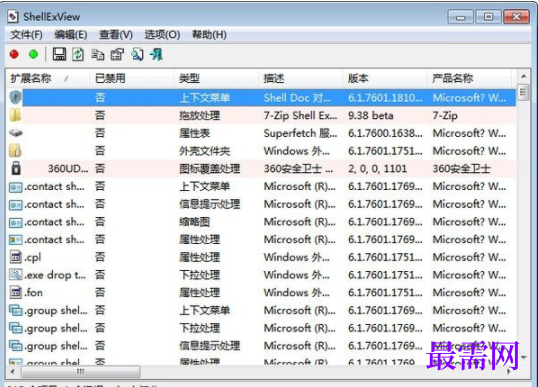Click the icon of the .exe drop target row
Viewport: 538px width, 387px height.
coord(16,274)
